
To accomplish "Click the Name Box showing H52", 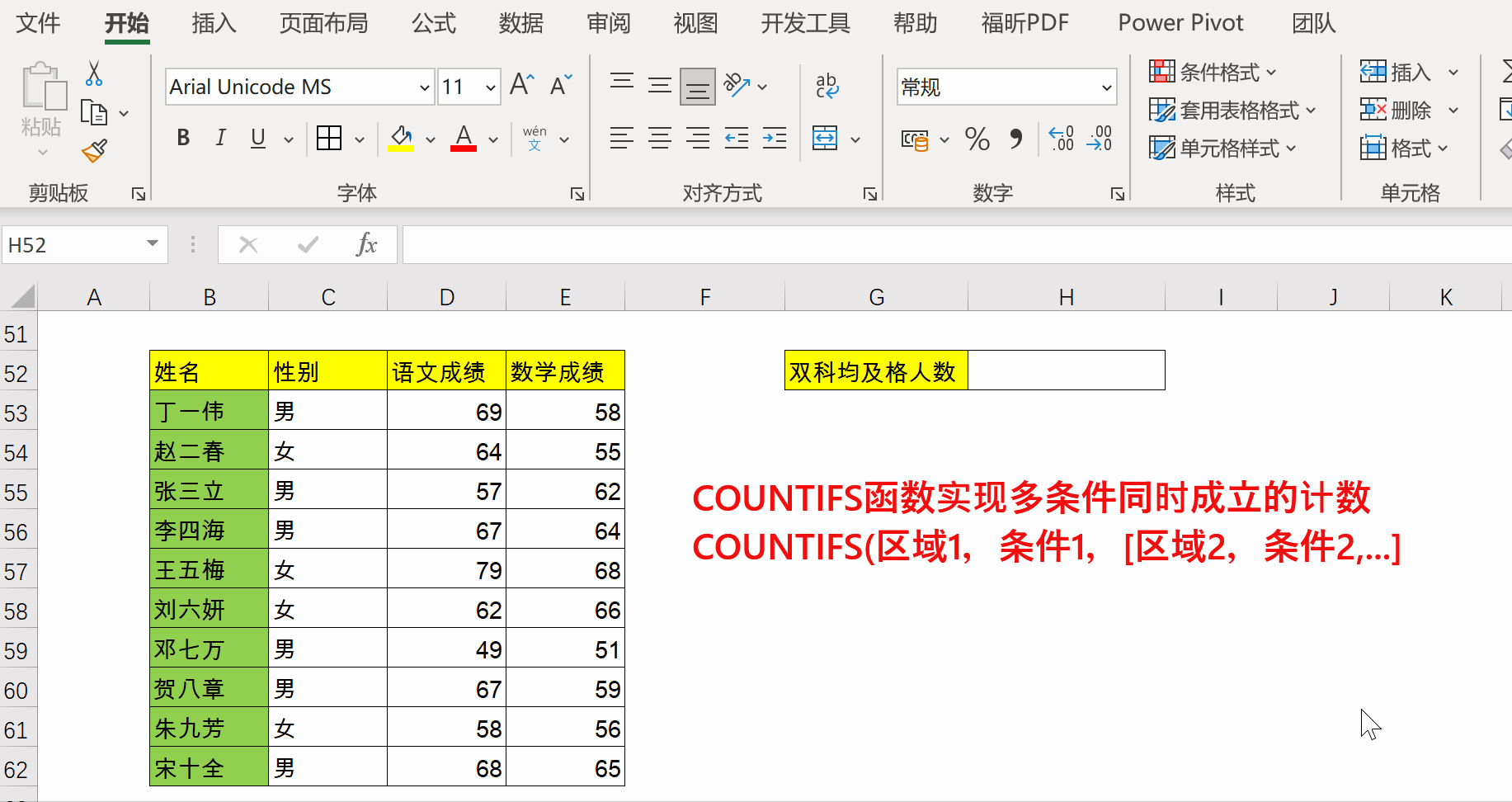I will 73,244.
